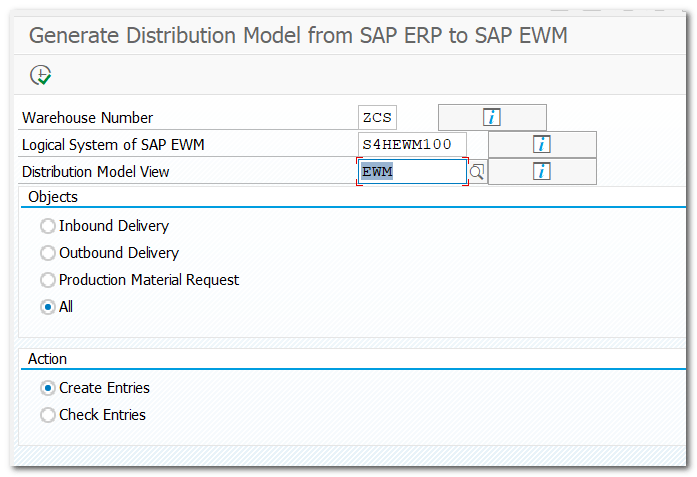Switch action to Check Entries
This screenshot has height=477, width=697.
pos(48,415)
